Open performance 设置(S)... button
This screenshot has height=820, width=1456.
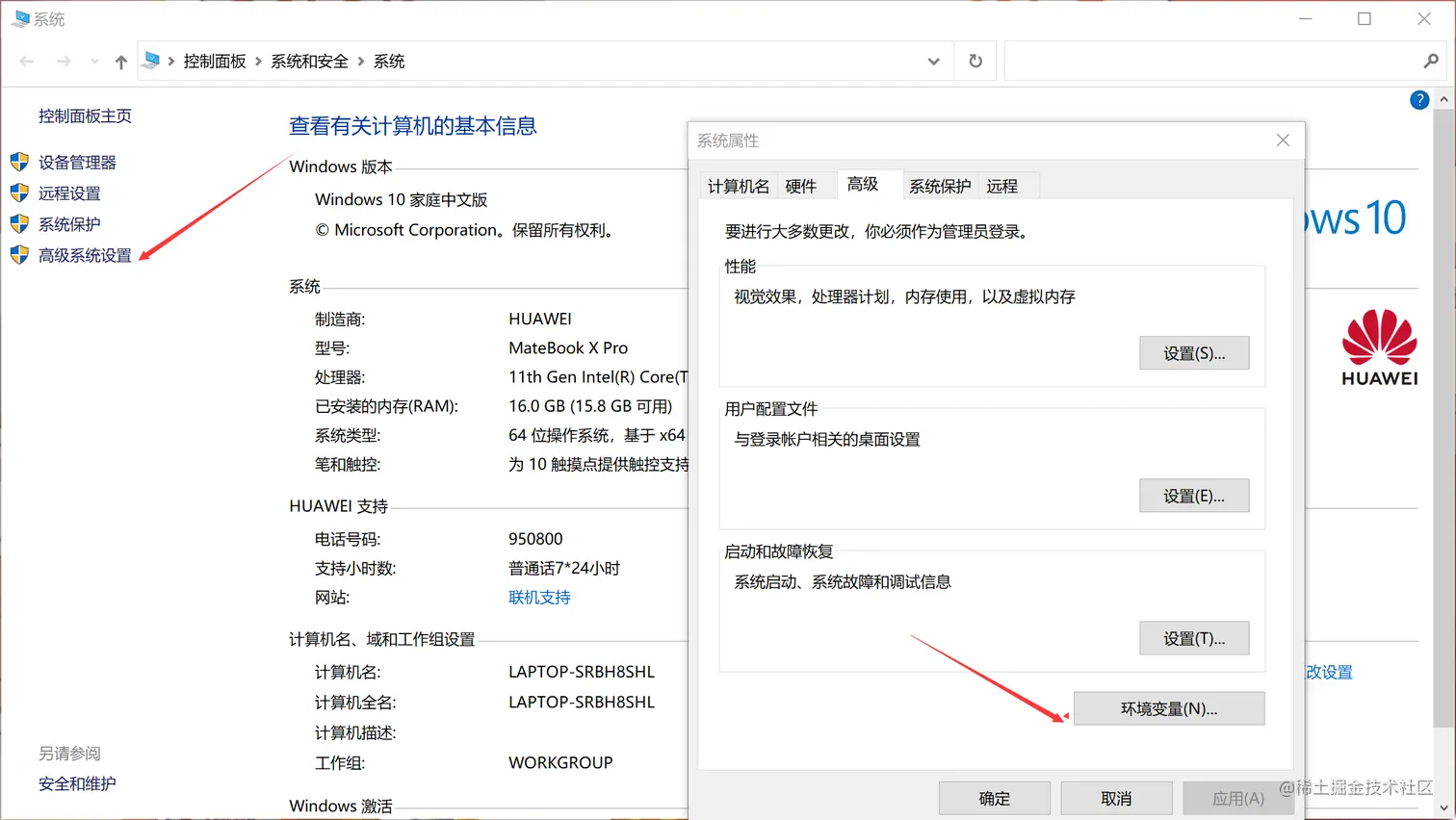[1194, 353]
